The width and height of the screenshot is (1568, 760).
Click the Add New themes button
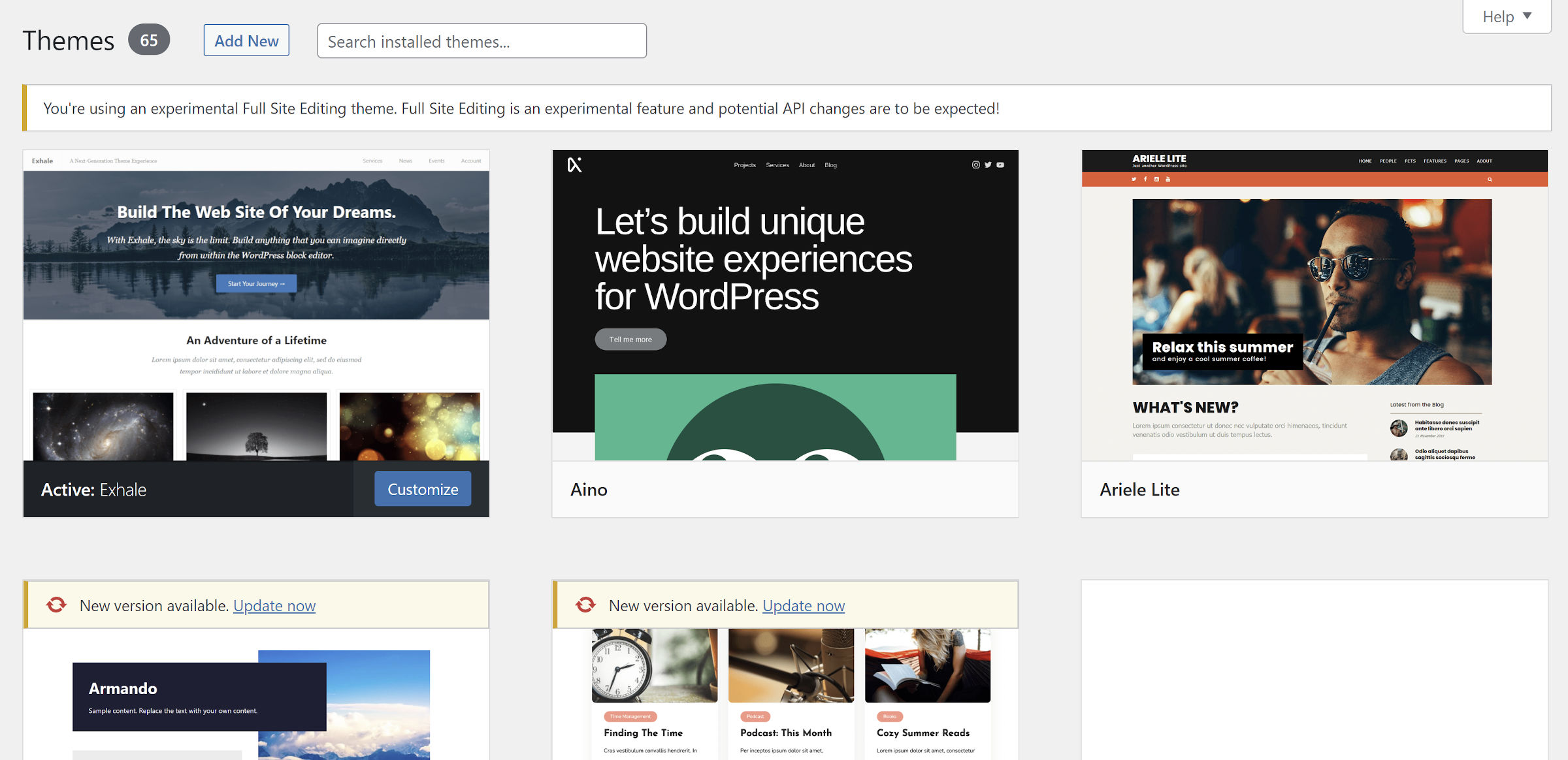tap(246, 40)
